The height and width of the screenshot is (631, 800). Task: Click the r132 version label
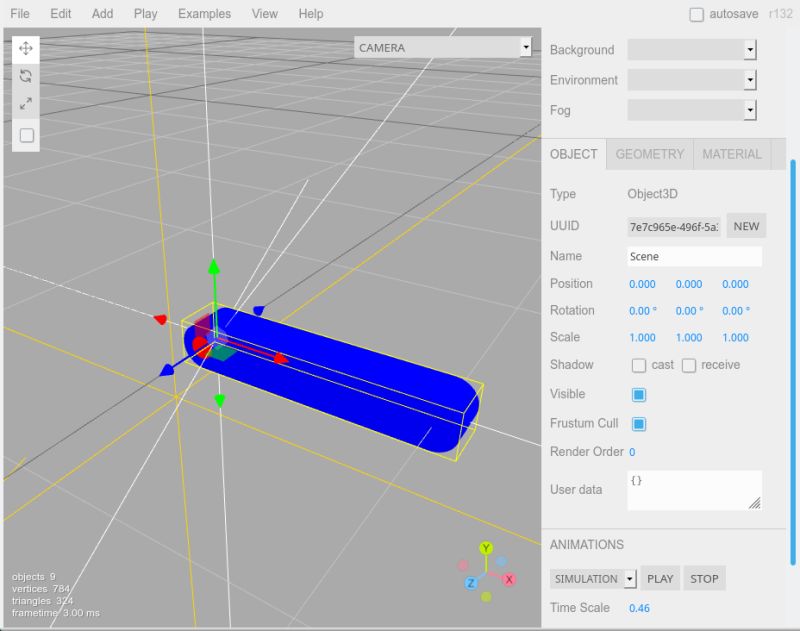tap(780, 14)
